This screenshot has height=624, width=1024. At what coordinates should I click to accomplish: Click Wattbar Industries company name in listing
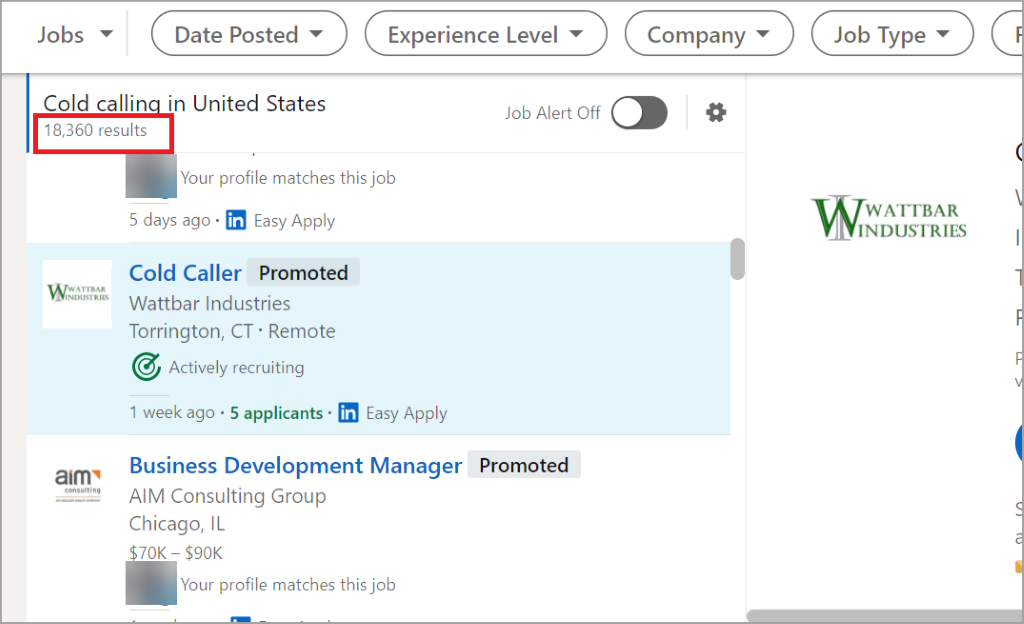point(210,303)
